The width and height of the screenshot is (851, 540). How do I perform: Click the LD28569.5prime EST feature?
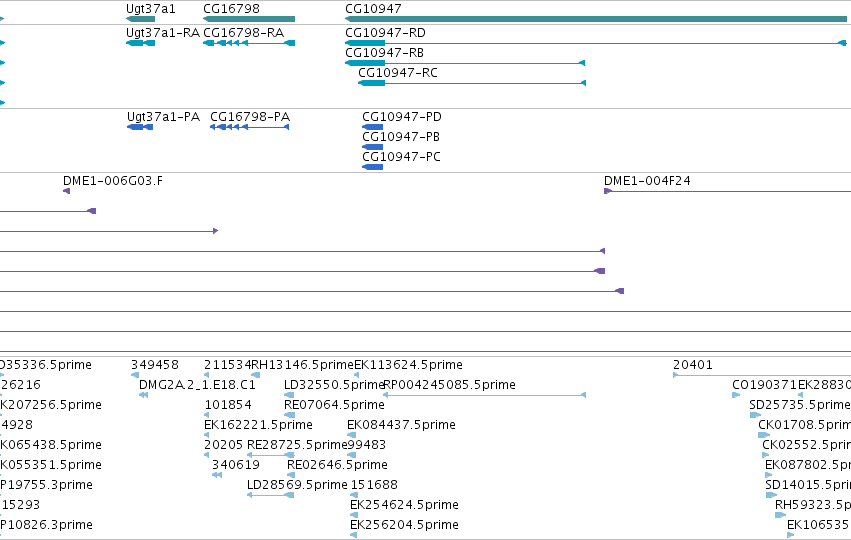(270, 495)
